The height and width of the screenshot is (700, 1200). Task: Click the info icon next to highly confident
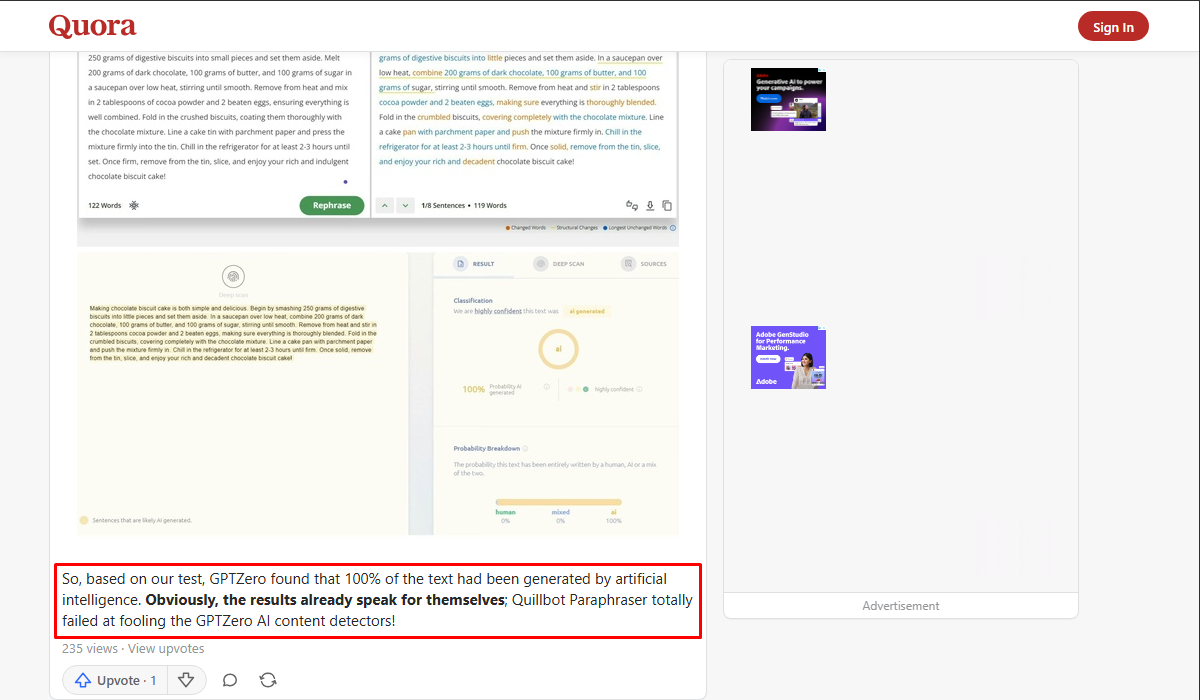click(x=639, y=389)
